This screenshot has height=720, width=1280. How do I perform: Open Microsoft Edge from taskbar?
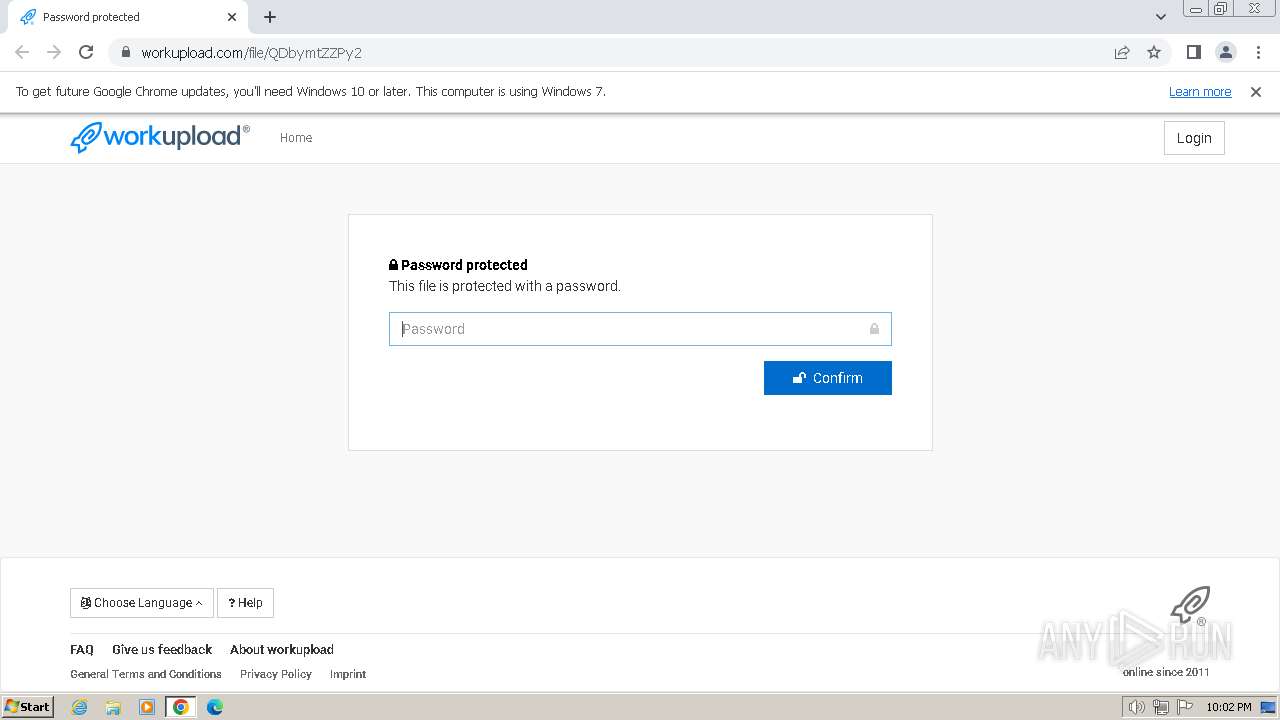tap(215, 707)
